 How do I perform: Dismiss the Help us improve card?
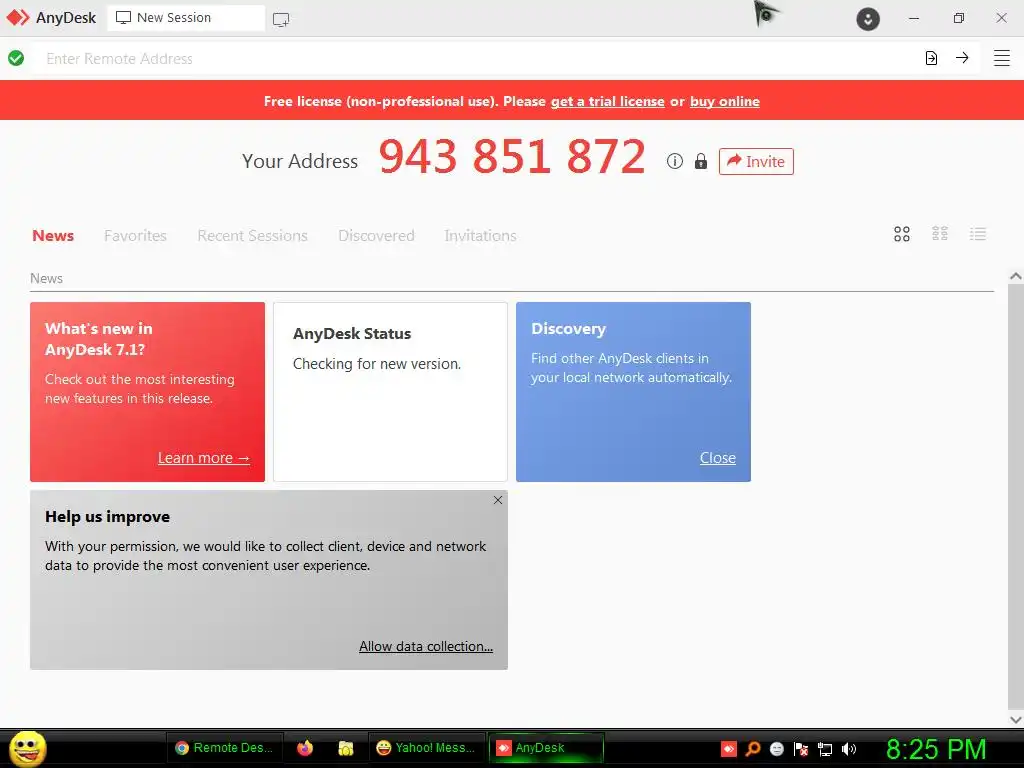coord(498,500)
